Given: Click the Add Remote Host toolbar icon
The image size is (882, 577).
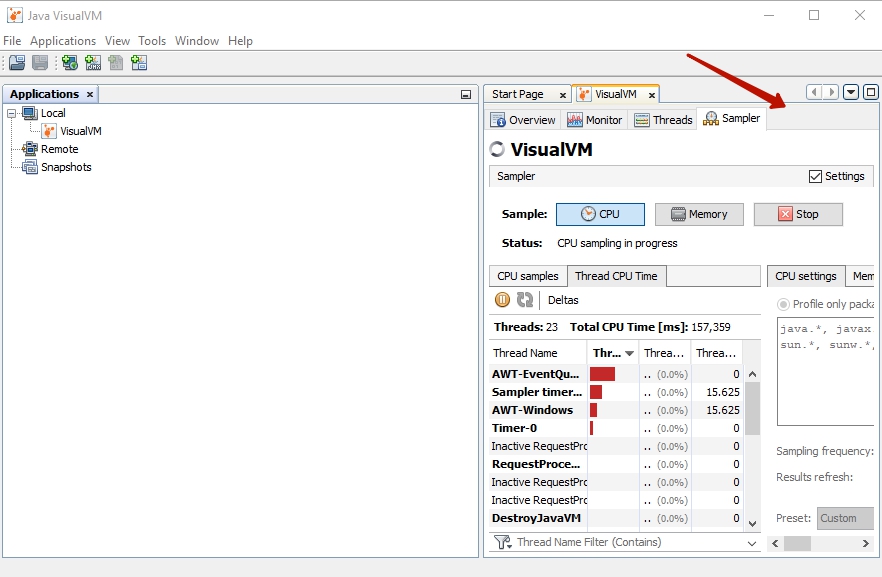Looking at the screenshot, I should (69, 62).
